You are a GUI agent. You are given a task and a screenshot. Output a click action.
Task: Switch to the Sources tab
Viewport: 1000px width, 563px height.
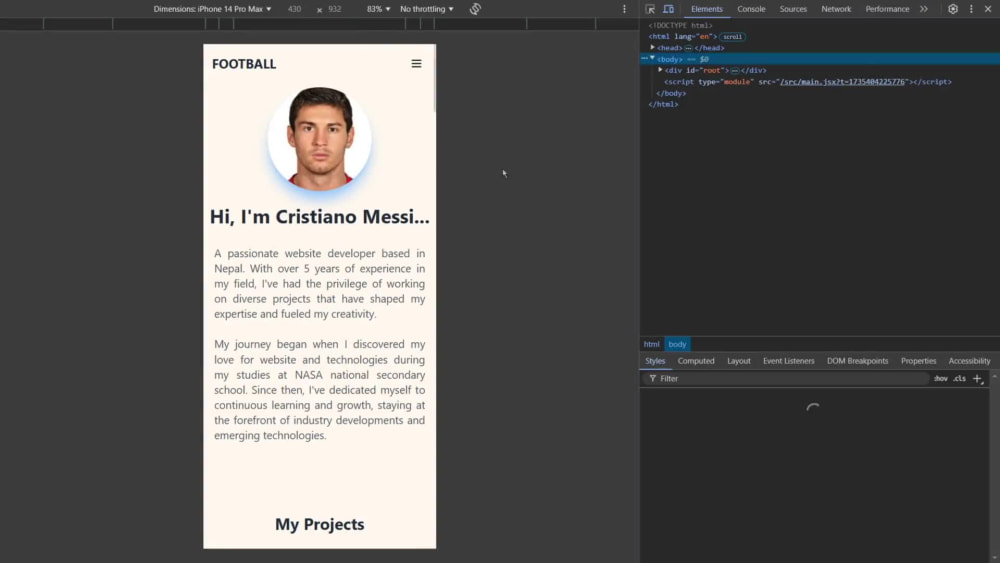pyautogui.click(x=793, y=9)
